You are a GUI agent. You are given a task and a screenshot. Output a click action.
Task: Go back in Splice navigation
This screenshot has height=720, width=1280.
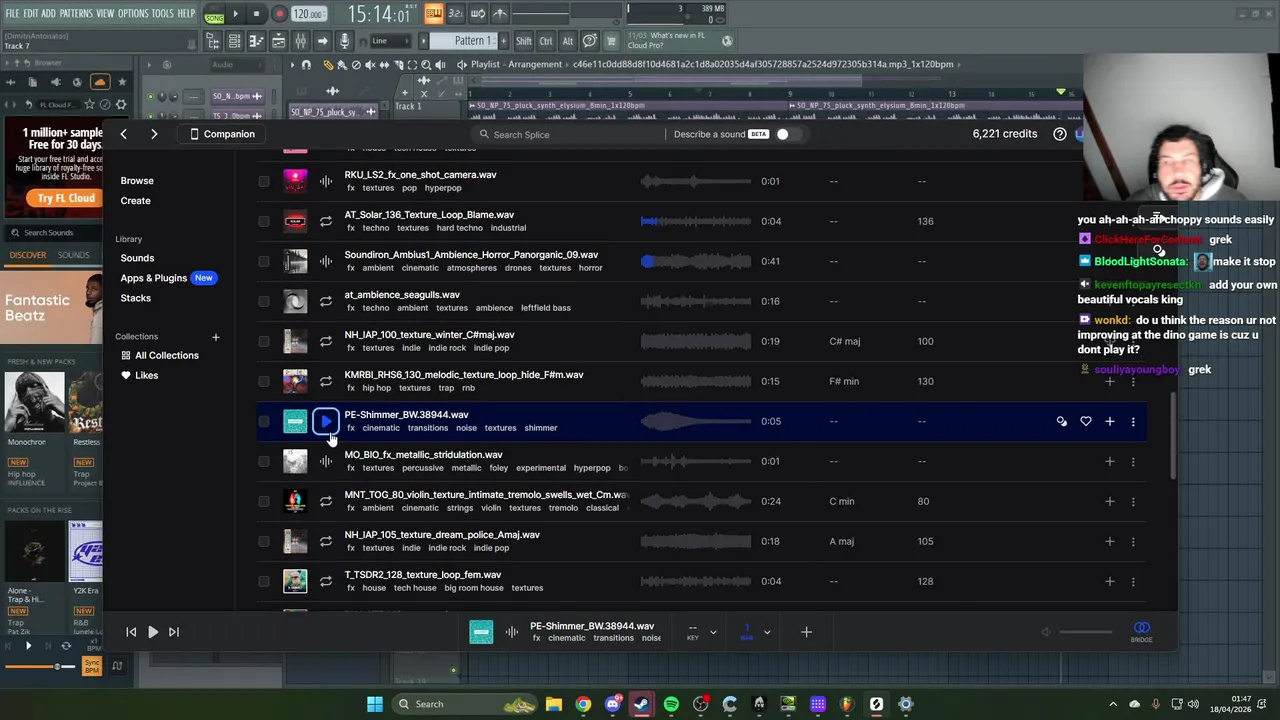point(124,134)
